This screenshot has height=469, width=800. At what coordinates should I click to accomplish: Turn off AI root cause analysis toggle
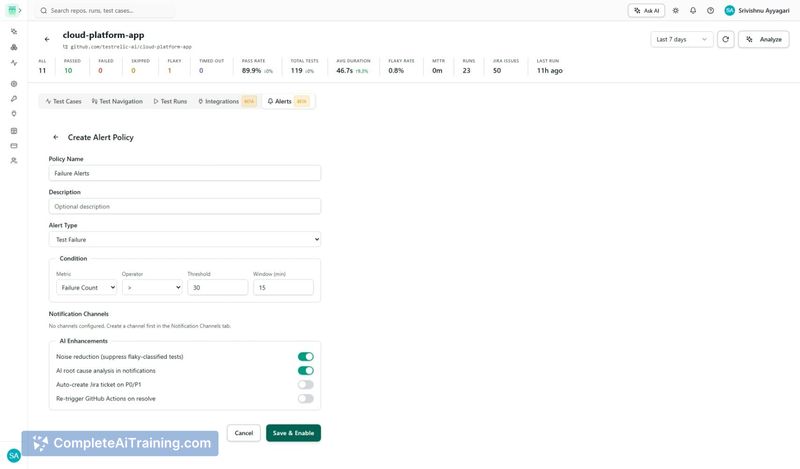coord(305,370)
